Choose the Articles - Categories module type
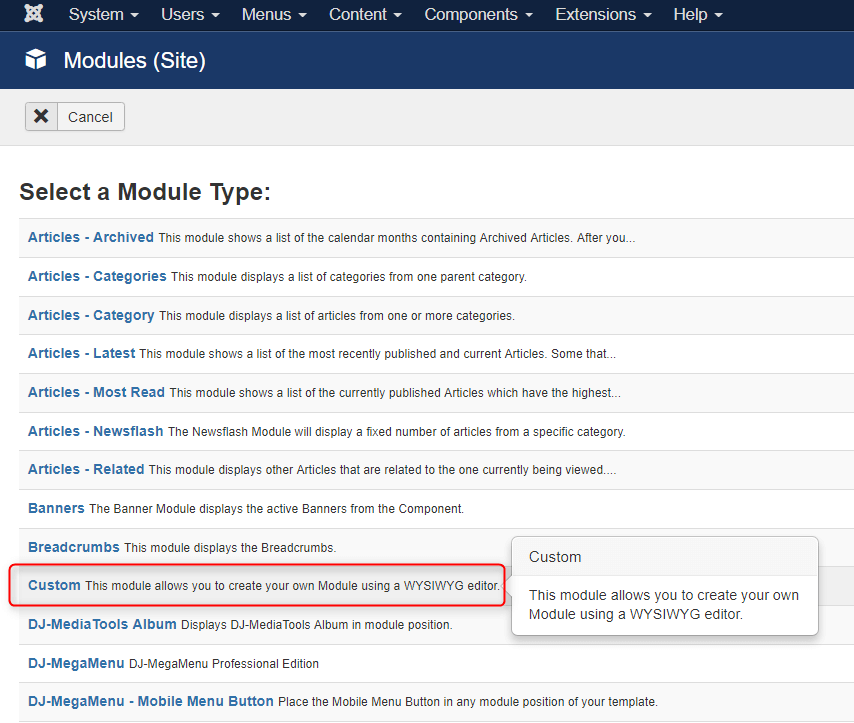Screen dimensions: 854x723 pyautogui.click(x=97, y=276)
